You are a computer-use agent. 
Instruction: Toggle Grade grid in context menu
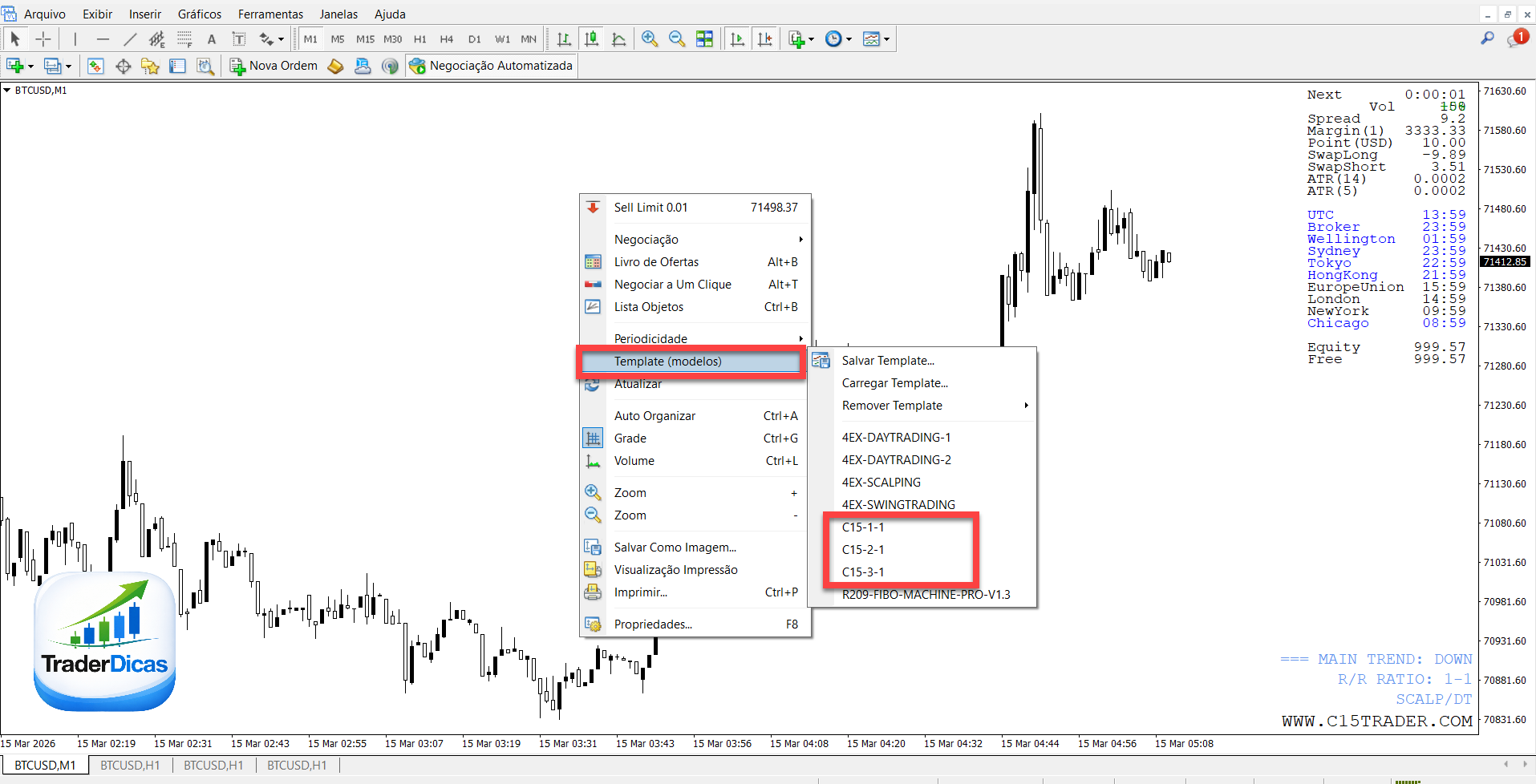coord(630,438)
